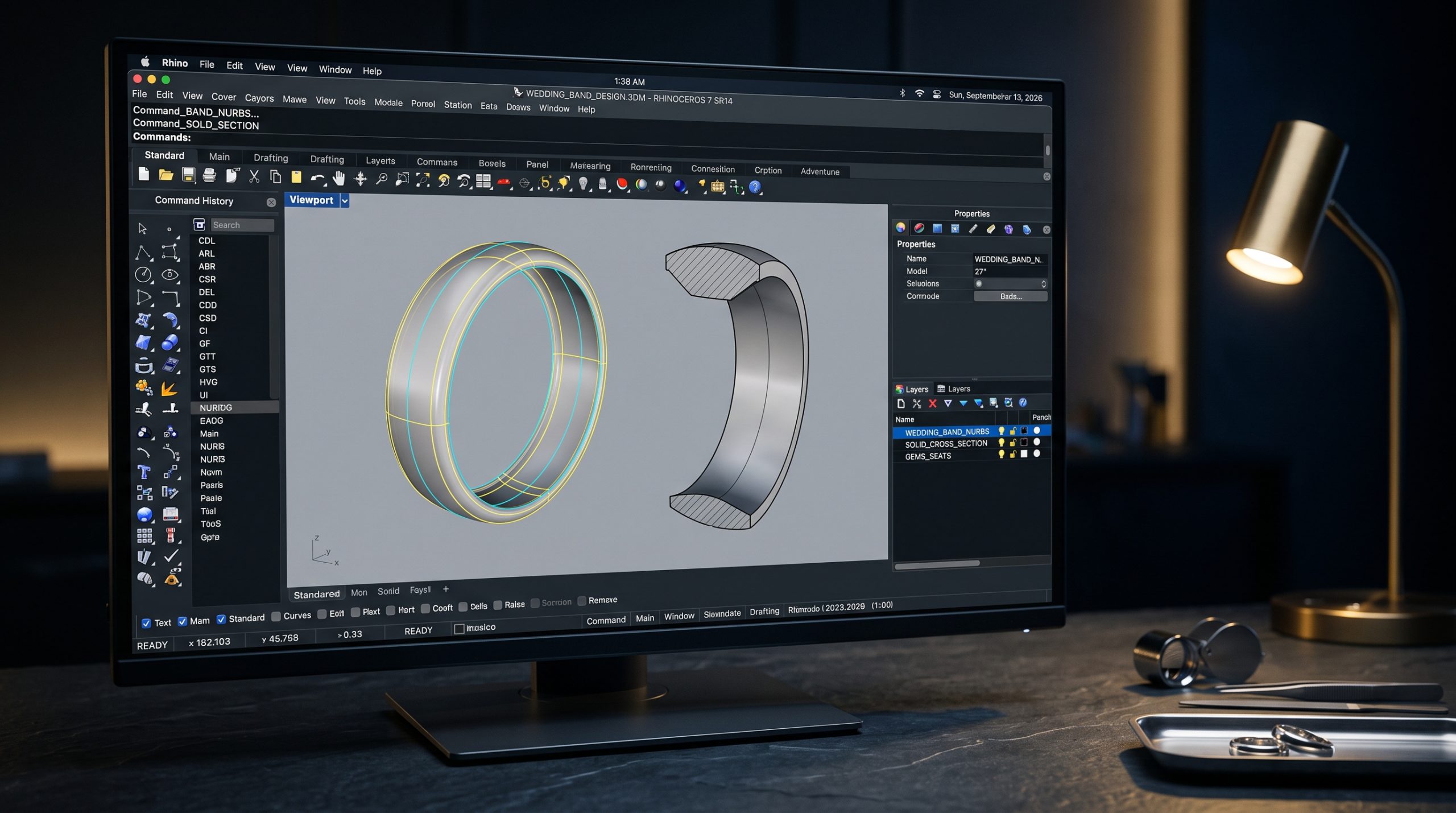Open the Viewport dropdown arrow

tap(344, 200)
